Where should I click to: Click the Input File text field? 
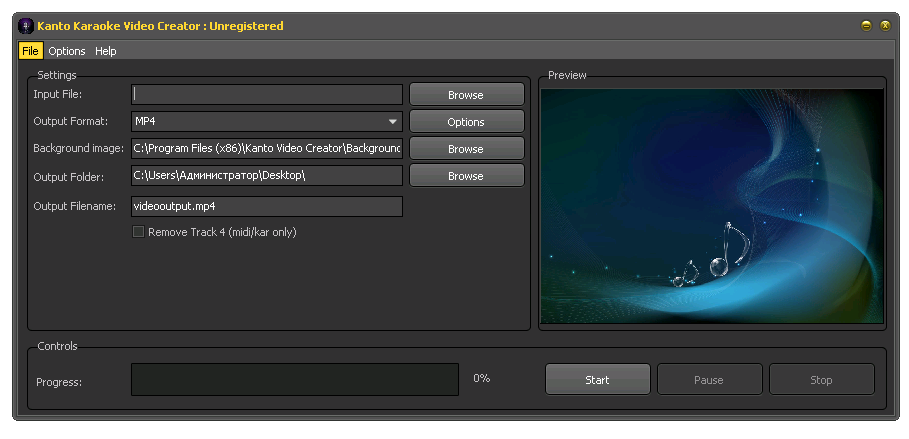[267, 95]
